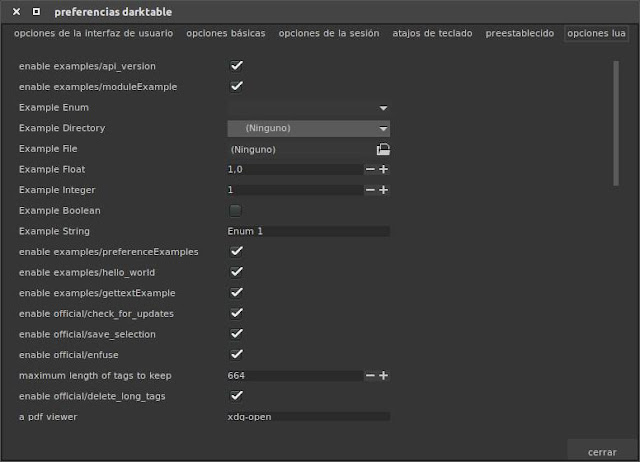The height and width of the screenshot is (462, 640).
Task: Increase Example Float with plus icon
Action: point(383,169)
